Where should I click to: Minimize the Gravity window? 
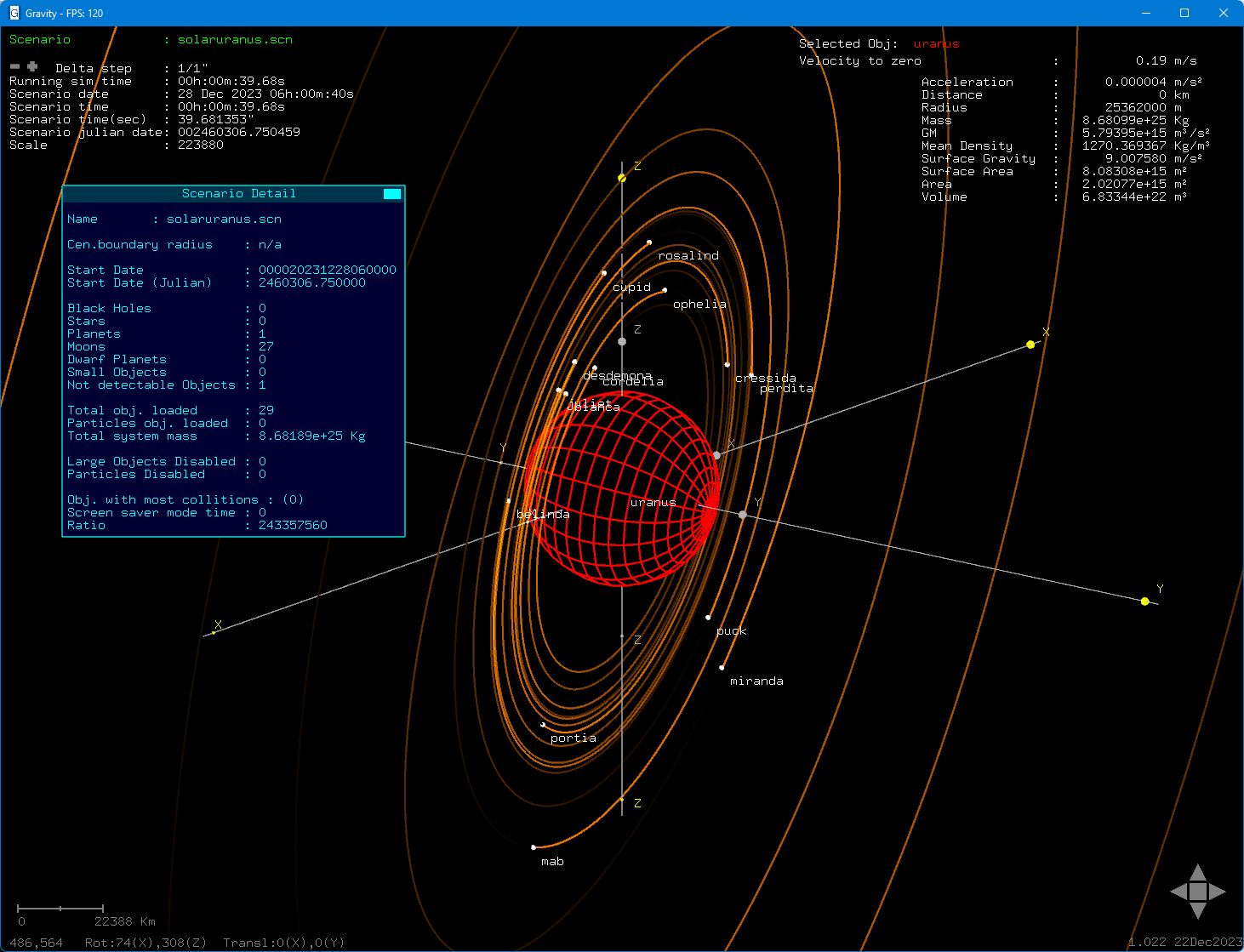point(1145,13)
